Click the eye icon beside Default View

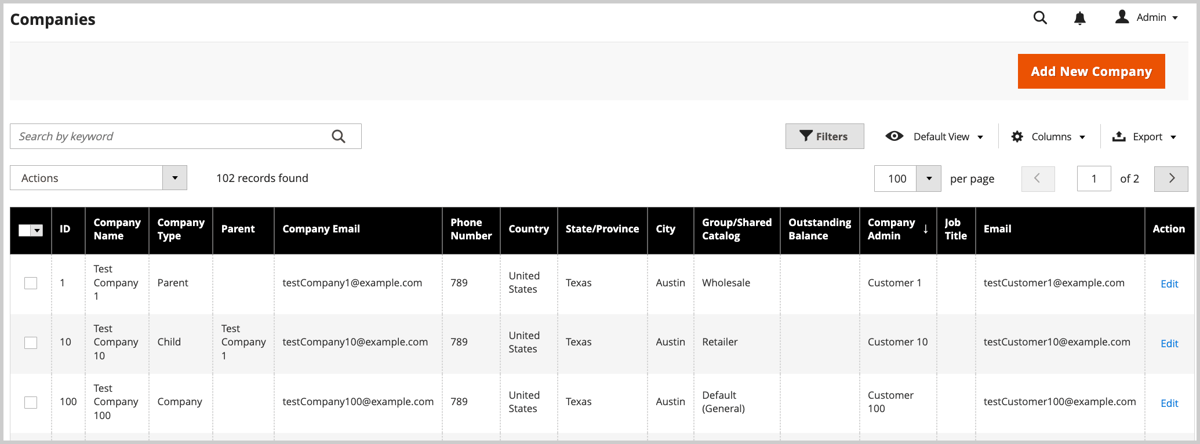[x=894, y=137]
